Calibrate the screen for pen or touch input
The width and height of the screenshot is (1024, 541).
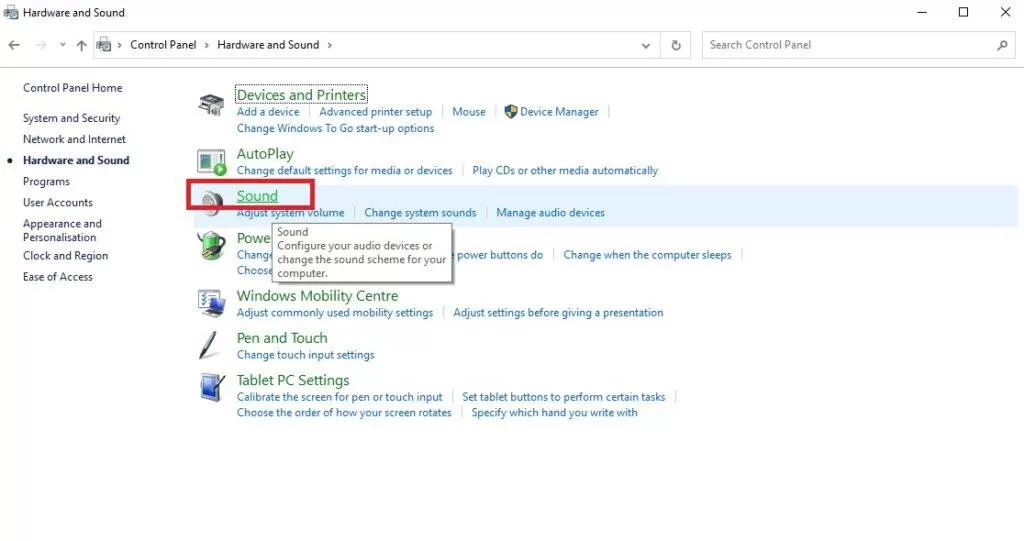340,397
